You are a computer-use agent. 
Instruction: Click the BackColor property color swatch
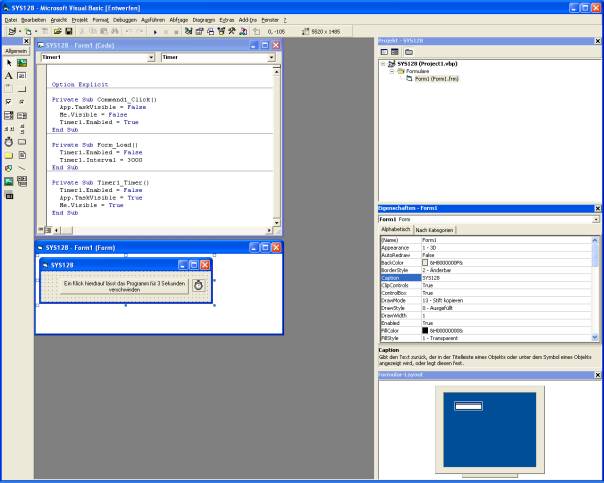[426, 262]
